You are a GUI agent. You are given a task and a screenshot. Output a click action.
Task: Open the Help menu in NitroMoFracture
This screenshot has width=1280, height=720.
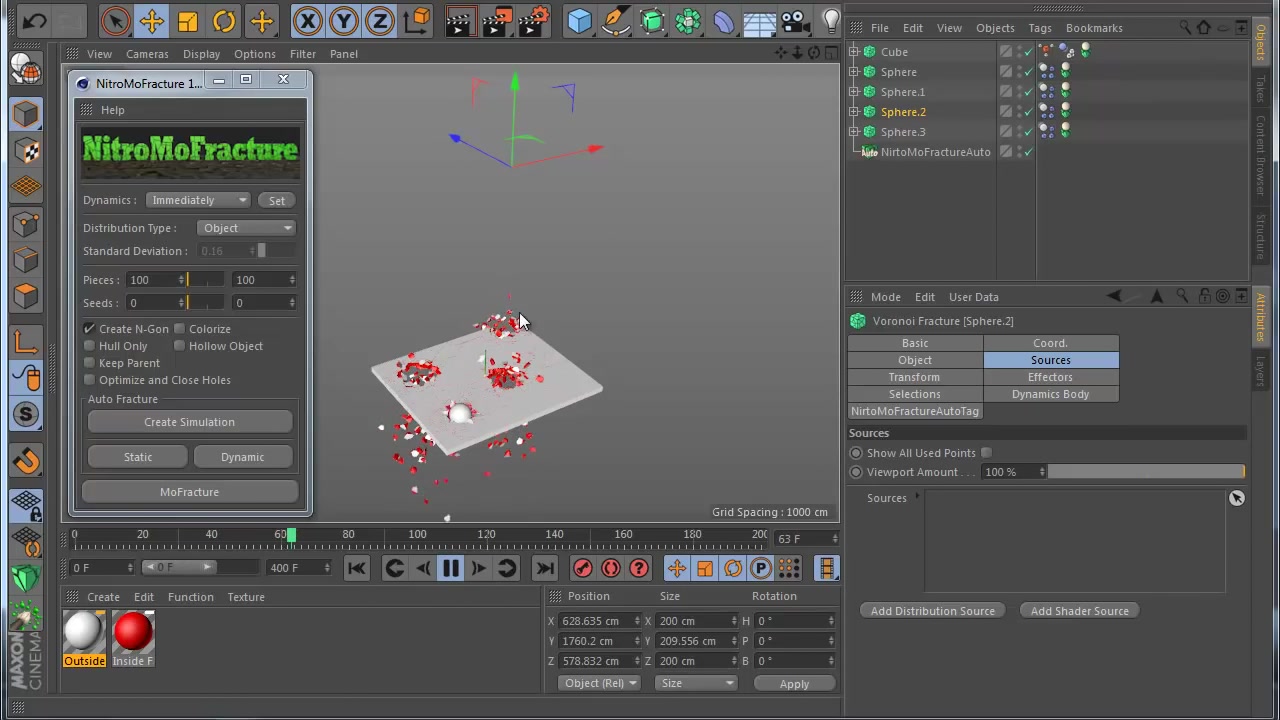pyautogui.click(x=112, y=110)
